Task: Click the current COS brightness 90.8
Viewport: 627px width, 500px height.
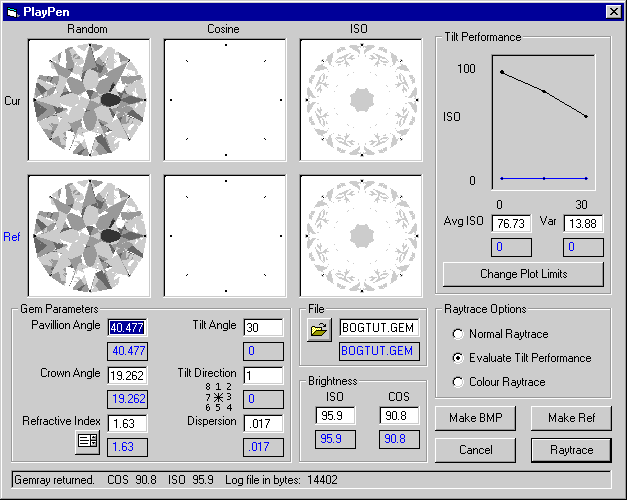Action: 399,416
